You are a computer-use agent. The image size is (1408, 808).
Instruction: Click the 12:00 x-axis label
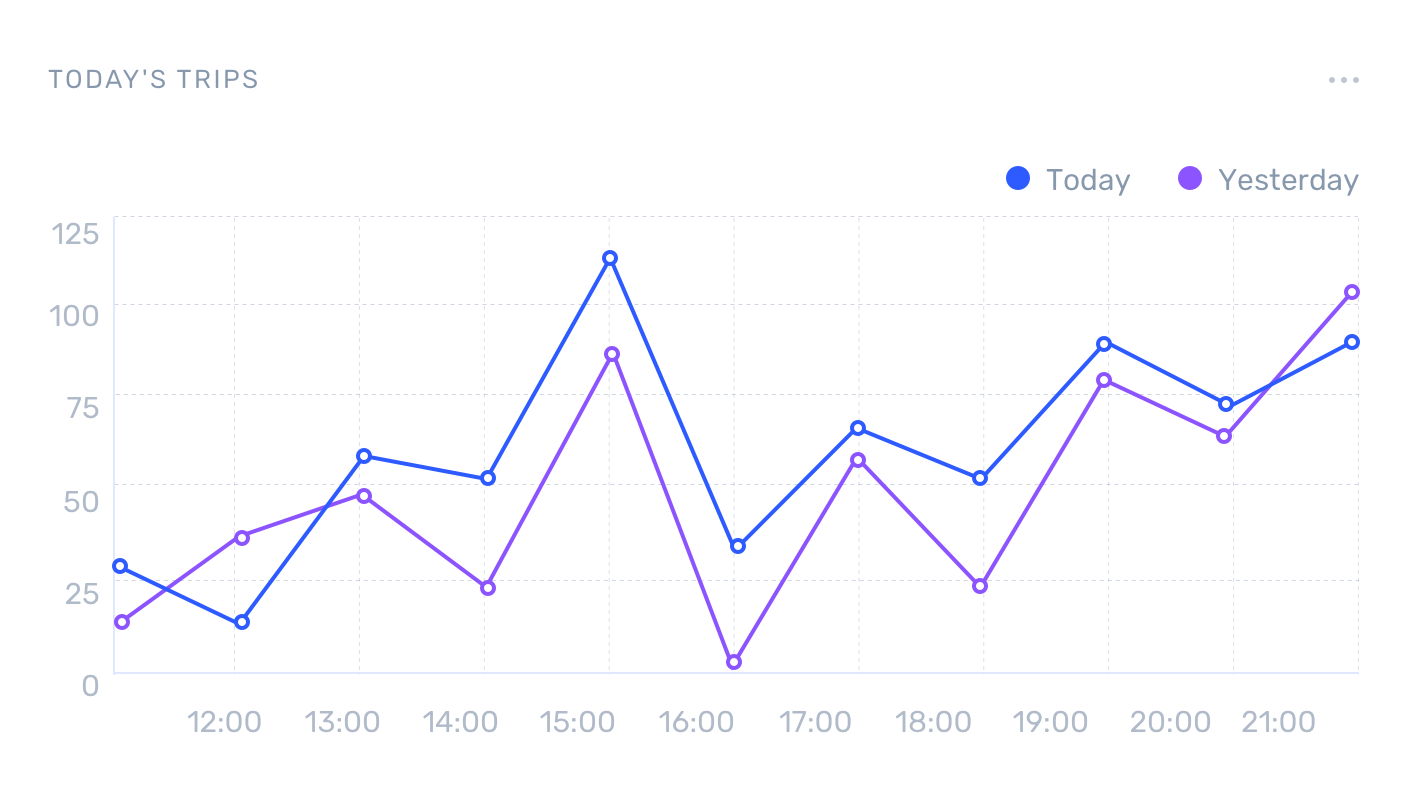(224, 722)
